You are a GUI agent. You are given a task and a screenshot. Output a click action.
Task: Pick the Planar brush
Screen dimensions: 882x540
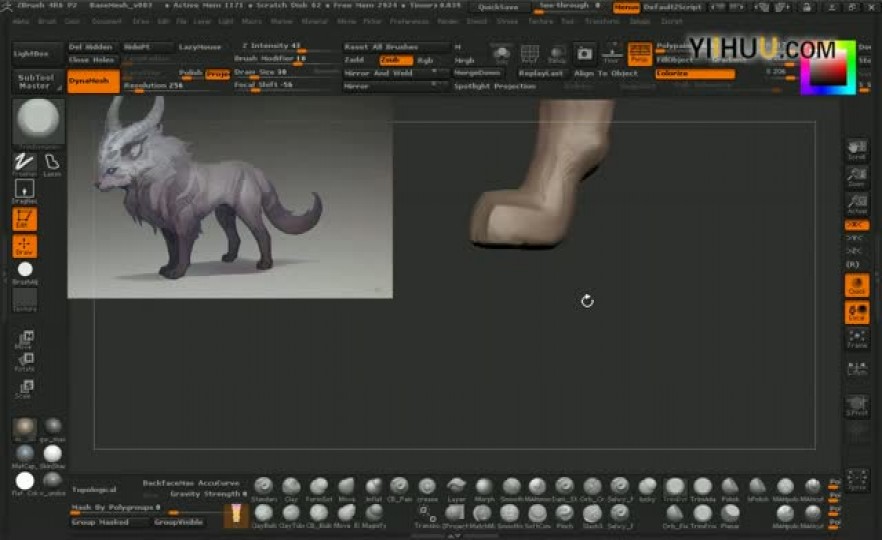(x=730, y=515)
